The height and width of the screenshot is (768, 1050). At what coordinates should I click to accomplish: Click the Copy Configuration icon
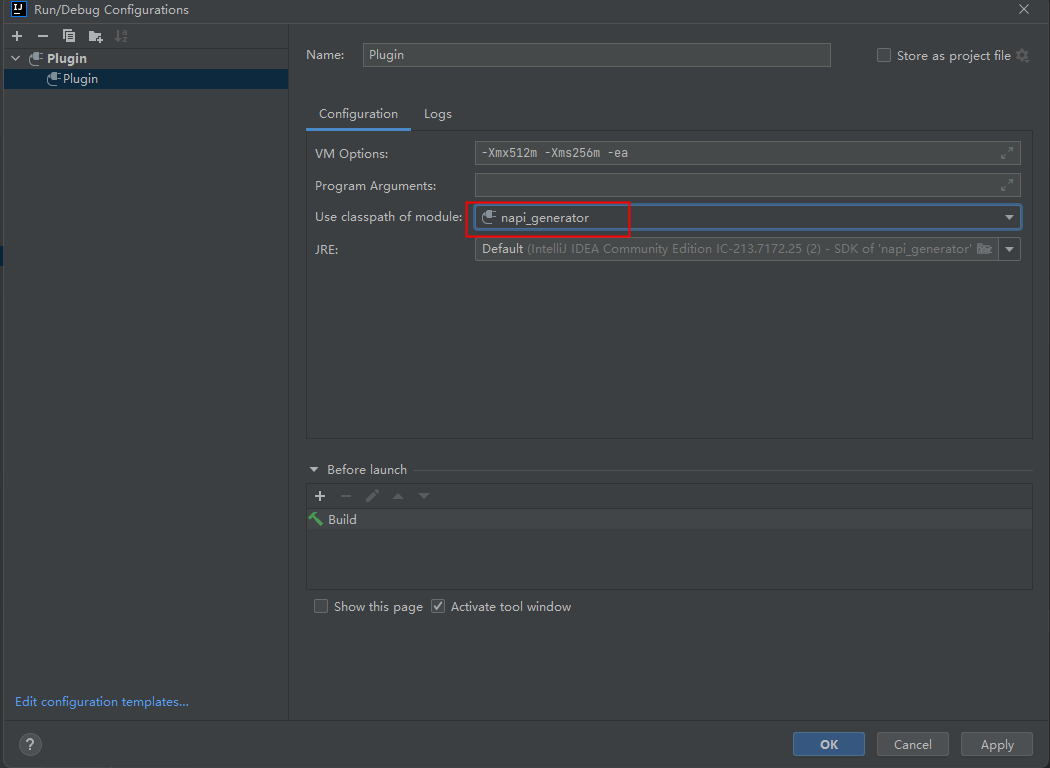(x=69, y=36)
